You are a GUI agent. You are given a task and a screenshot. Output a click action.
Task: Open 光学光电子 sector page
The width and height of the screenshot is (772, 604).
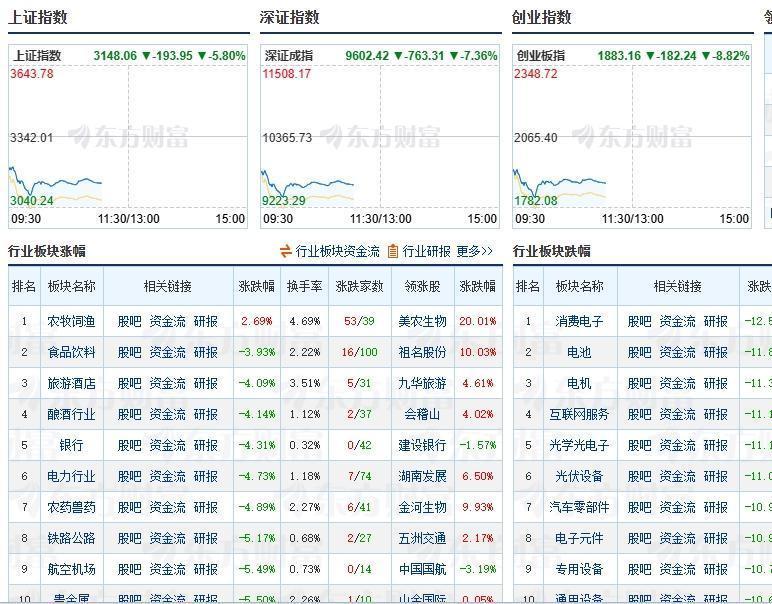pyautogui.click(x=579, y=445)
